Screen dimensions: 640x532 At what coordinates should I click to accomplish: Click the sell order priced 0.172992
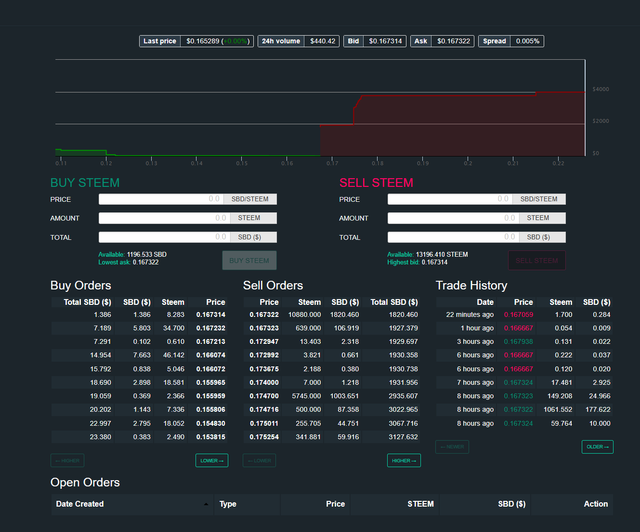[x=332, y=355]
